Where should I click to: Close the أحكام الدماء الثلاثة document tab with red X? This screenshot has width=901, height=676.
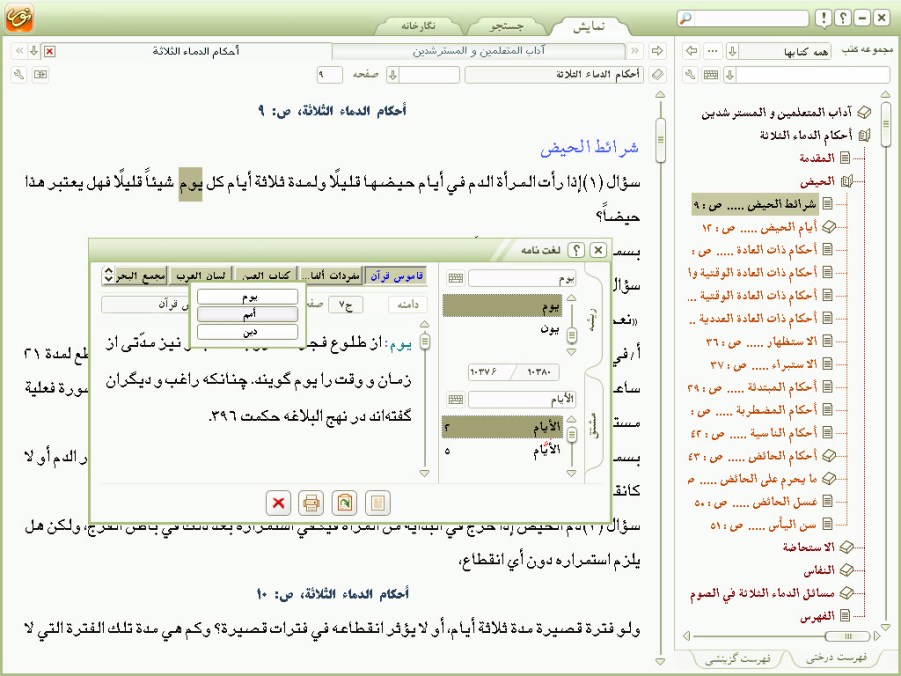[50, 52]
